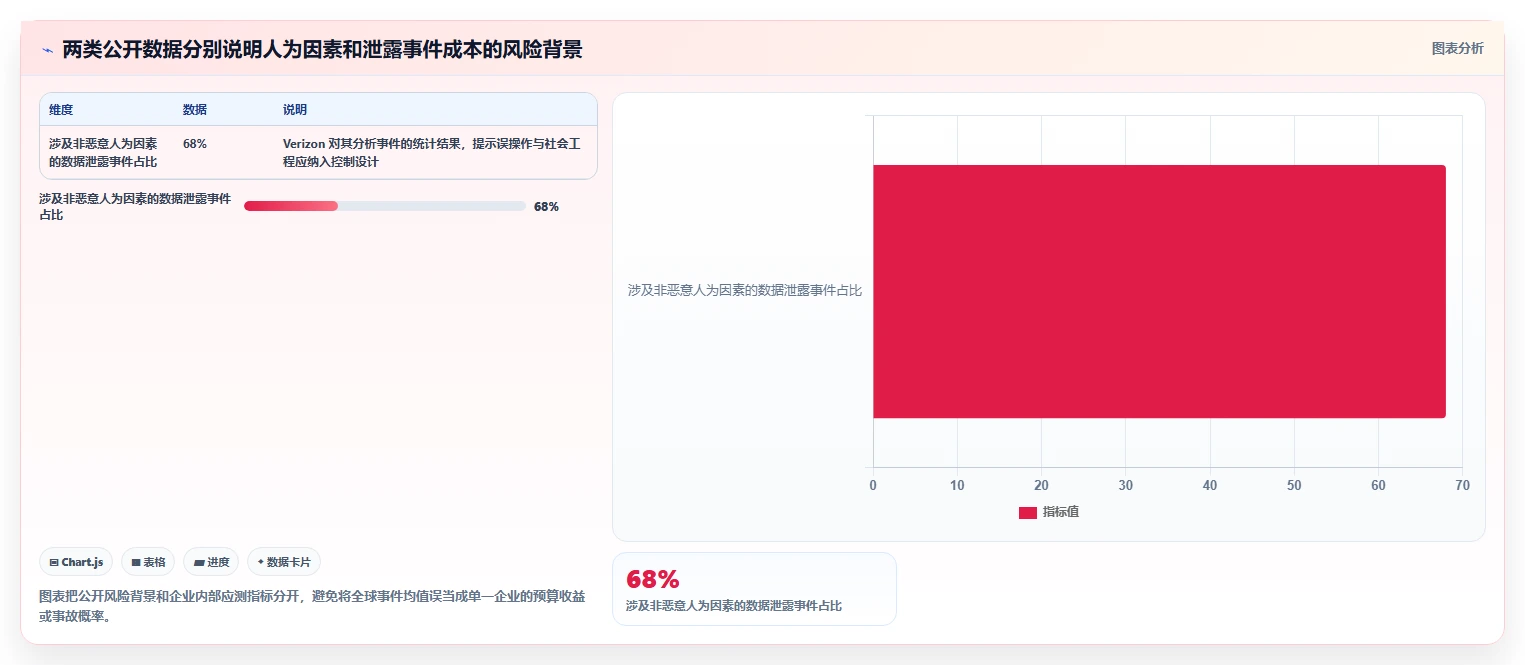This screenshot has height=665, width=1525.
Task: Click the large red 68% data card value
Action: 652,579
